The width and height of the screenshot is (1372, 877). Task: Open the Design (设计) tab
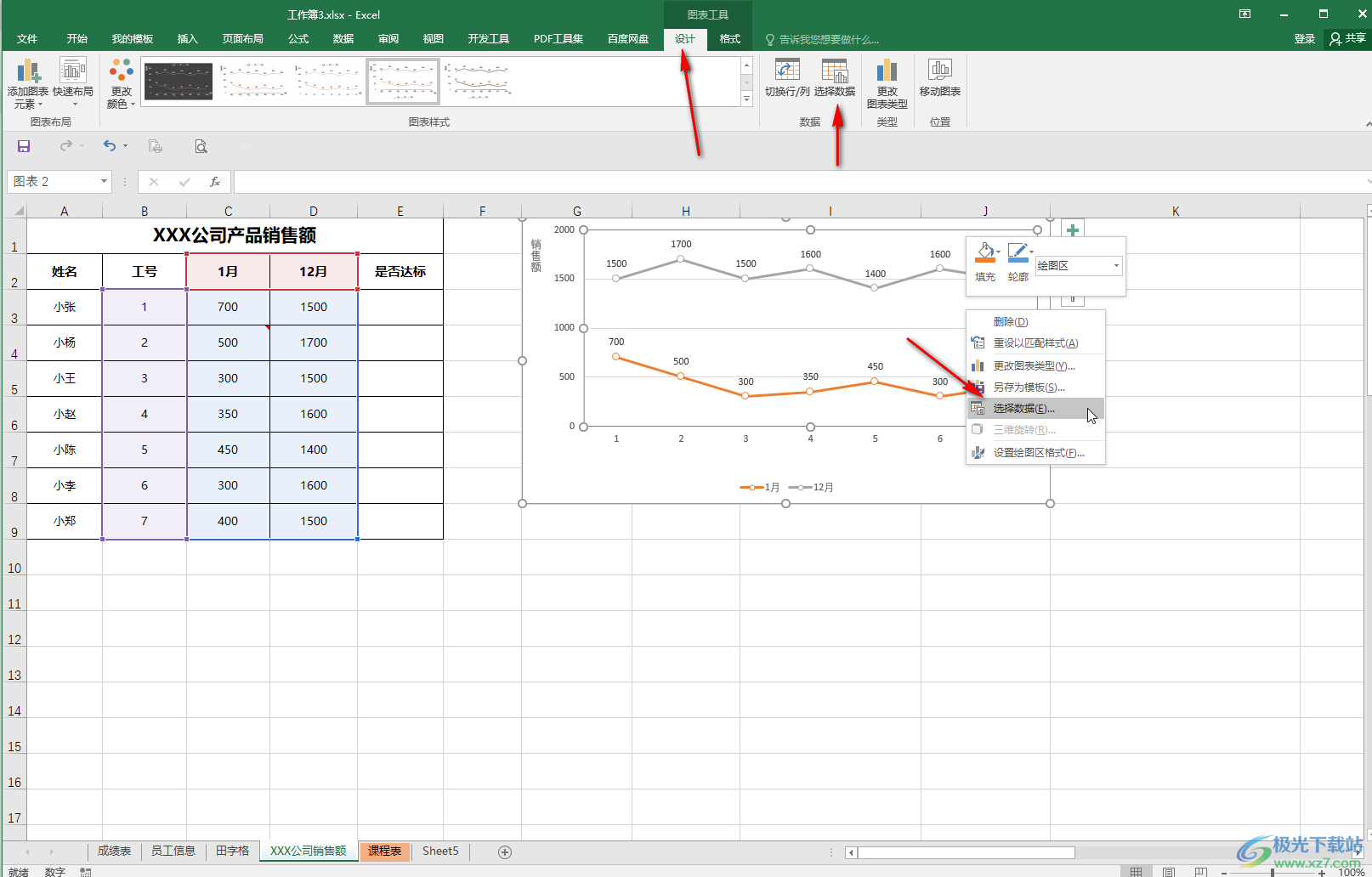click(685, 39)
